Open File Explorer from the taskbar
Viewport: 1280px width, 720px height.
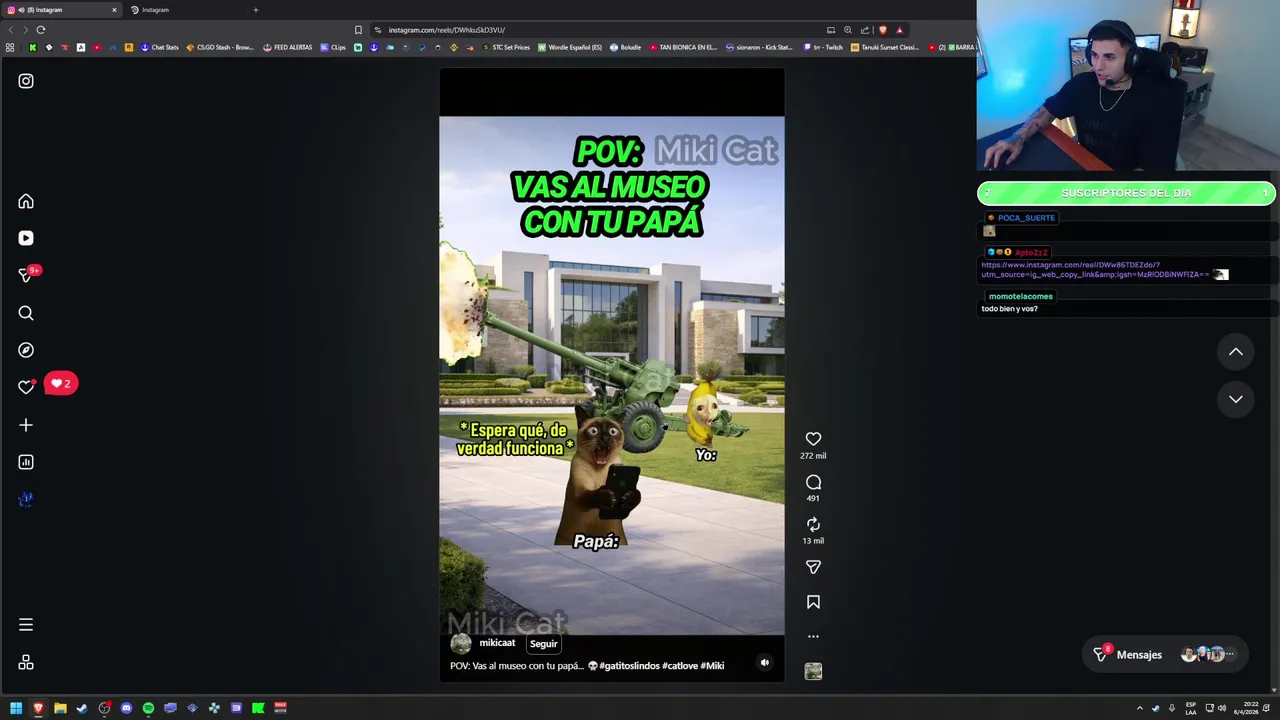(60, 708)
